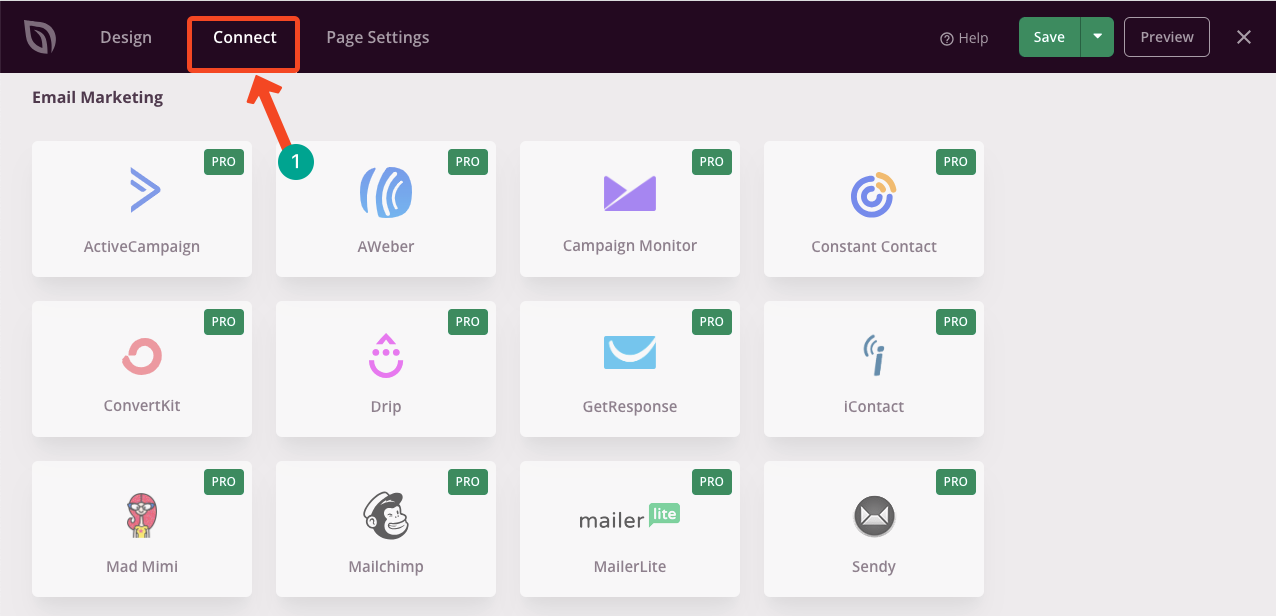
Task: Expand the Save dropdown arrow
Action: pos(1097,37)
